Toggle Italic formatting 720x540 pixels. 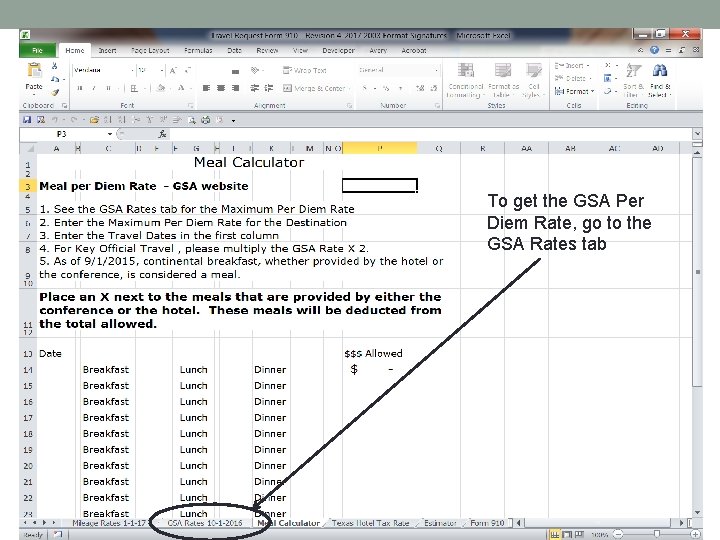click(94, 88)
